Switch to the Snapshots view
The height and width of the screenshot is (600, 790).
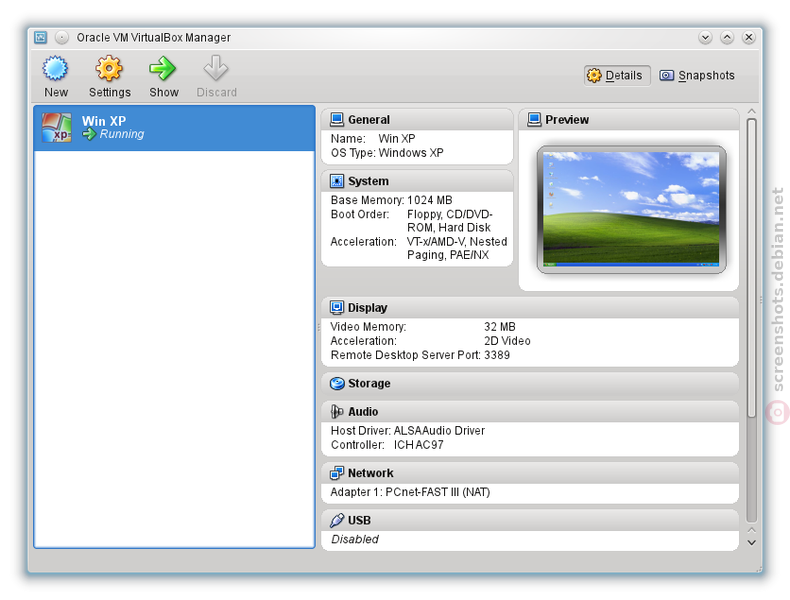click(x=697, y=76)
